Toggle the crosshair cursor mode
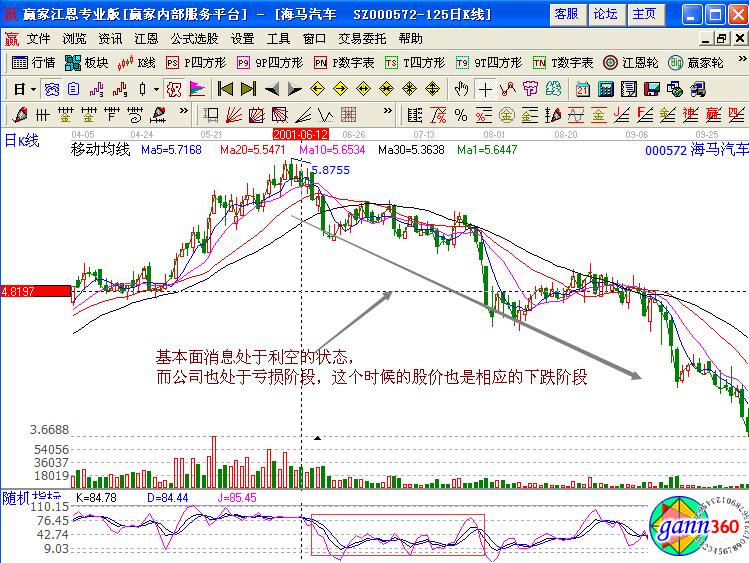 tap(485, 88)
